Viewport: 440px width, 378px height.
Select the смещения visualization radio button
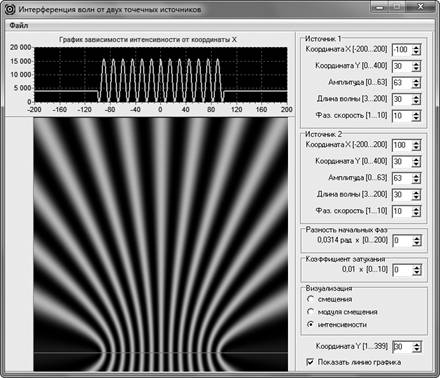click(x=310, y=299)
